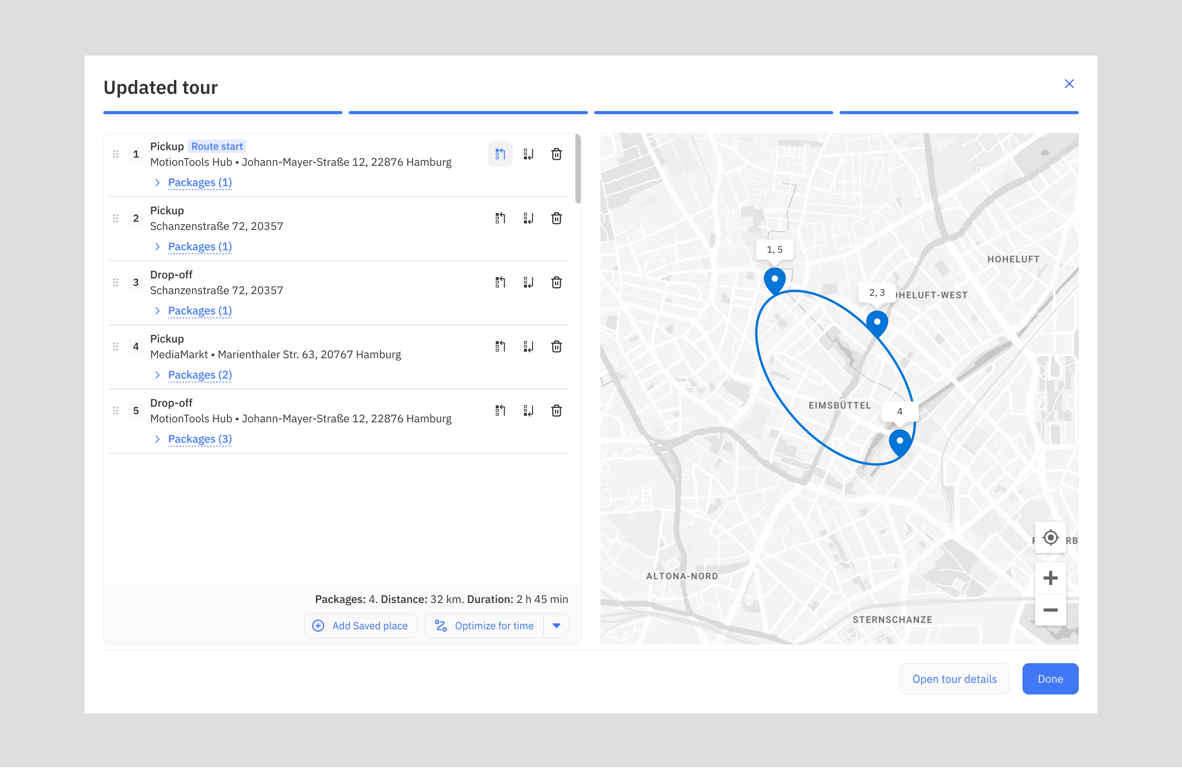Click the first progress step bar

point(222,112)
